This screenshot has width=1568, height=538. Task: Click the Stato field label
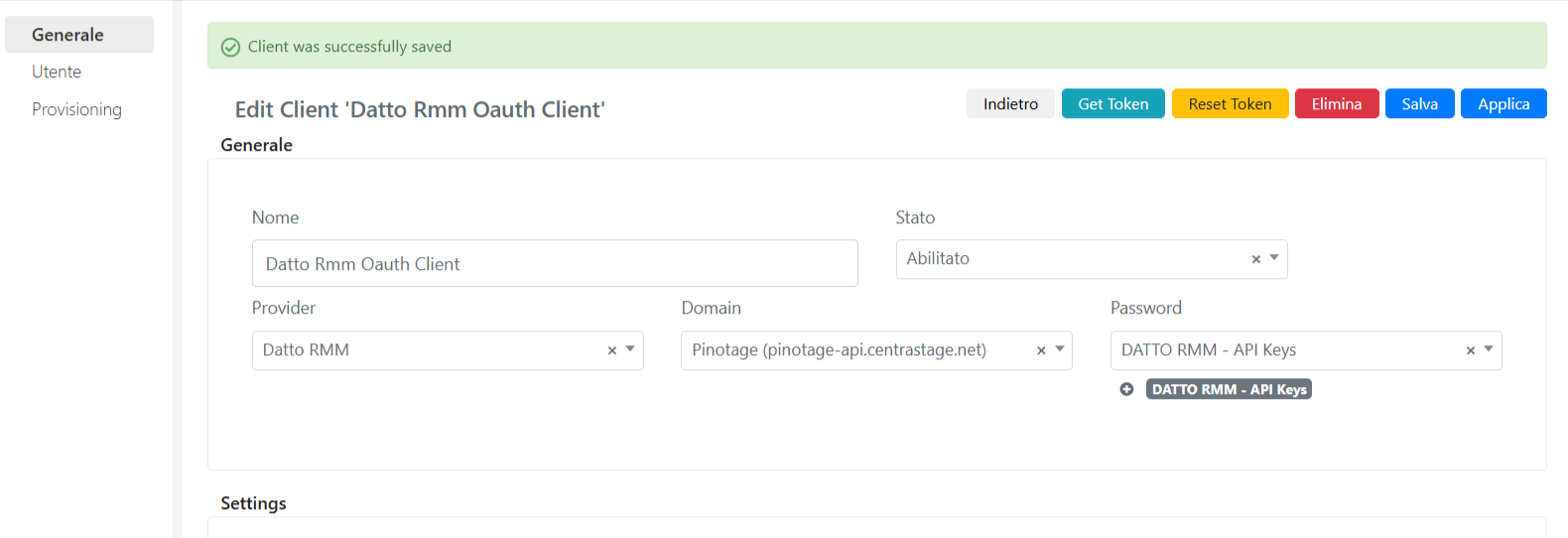pyautogui.click(x=915, y=217)
